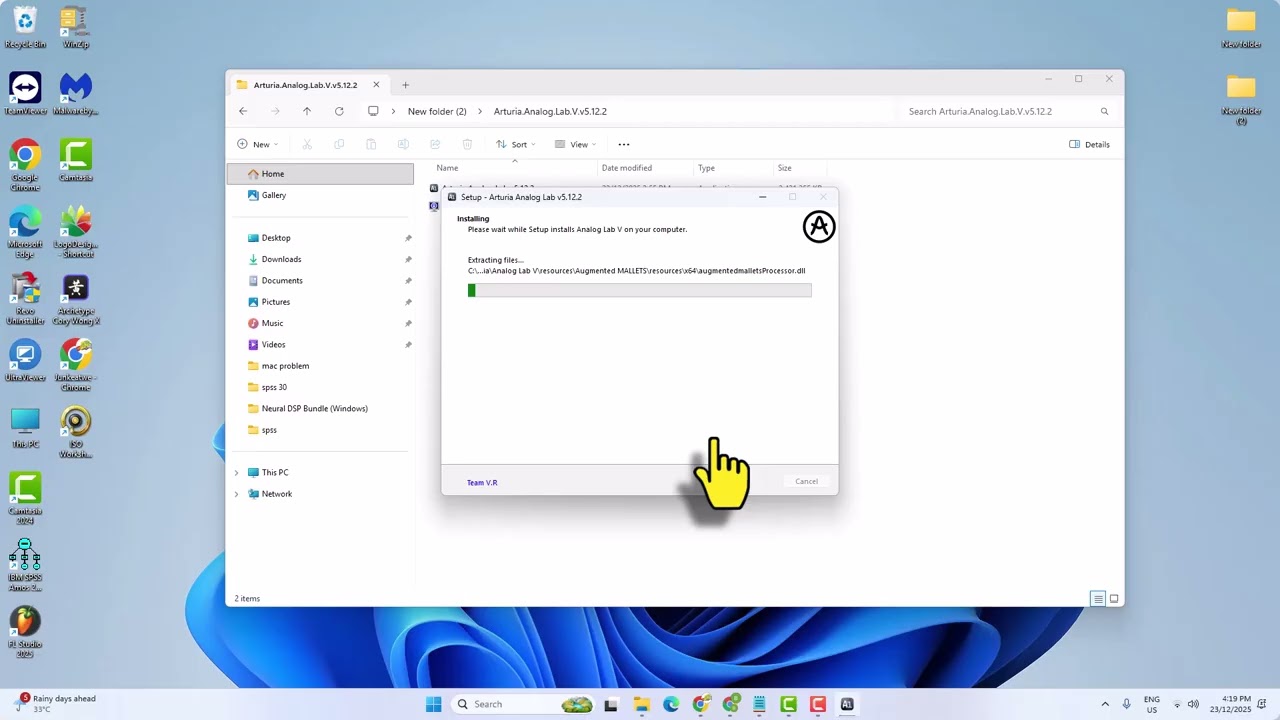Click the installation progress bar

[640, 290]
